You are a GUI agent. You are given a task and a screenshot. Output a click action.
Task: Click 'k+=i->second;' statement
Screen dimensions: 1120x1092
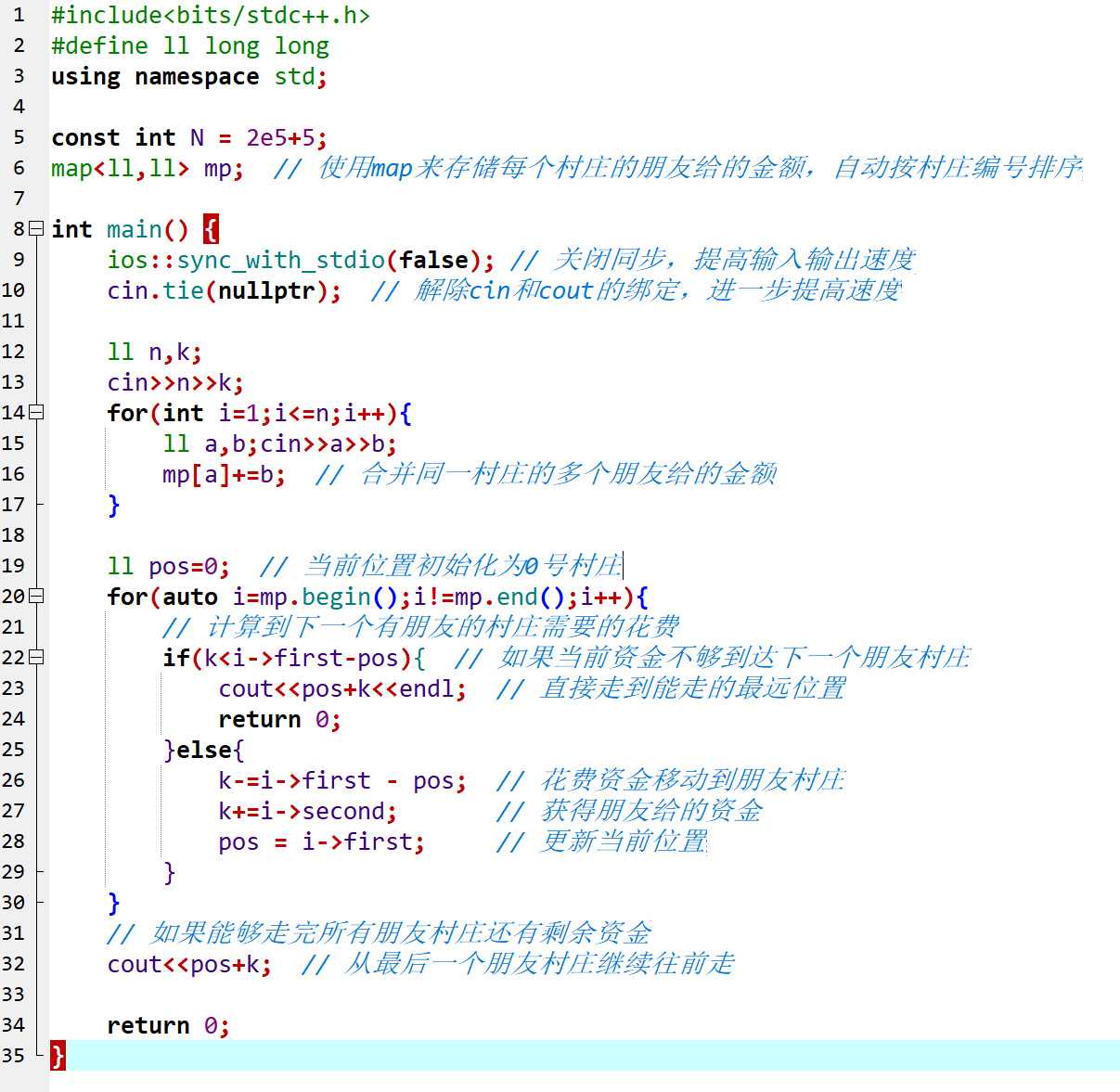click(x=308, y=812)
